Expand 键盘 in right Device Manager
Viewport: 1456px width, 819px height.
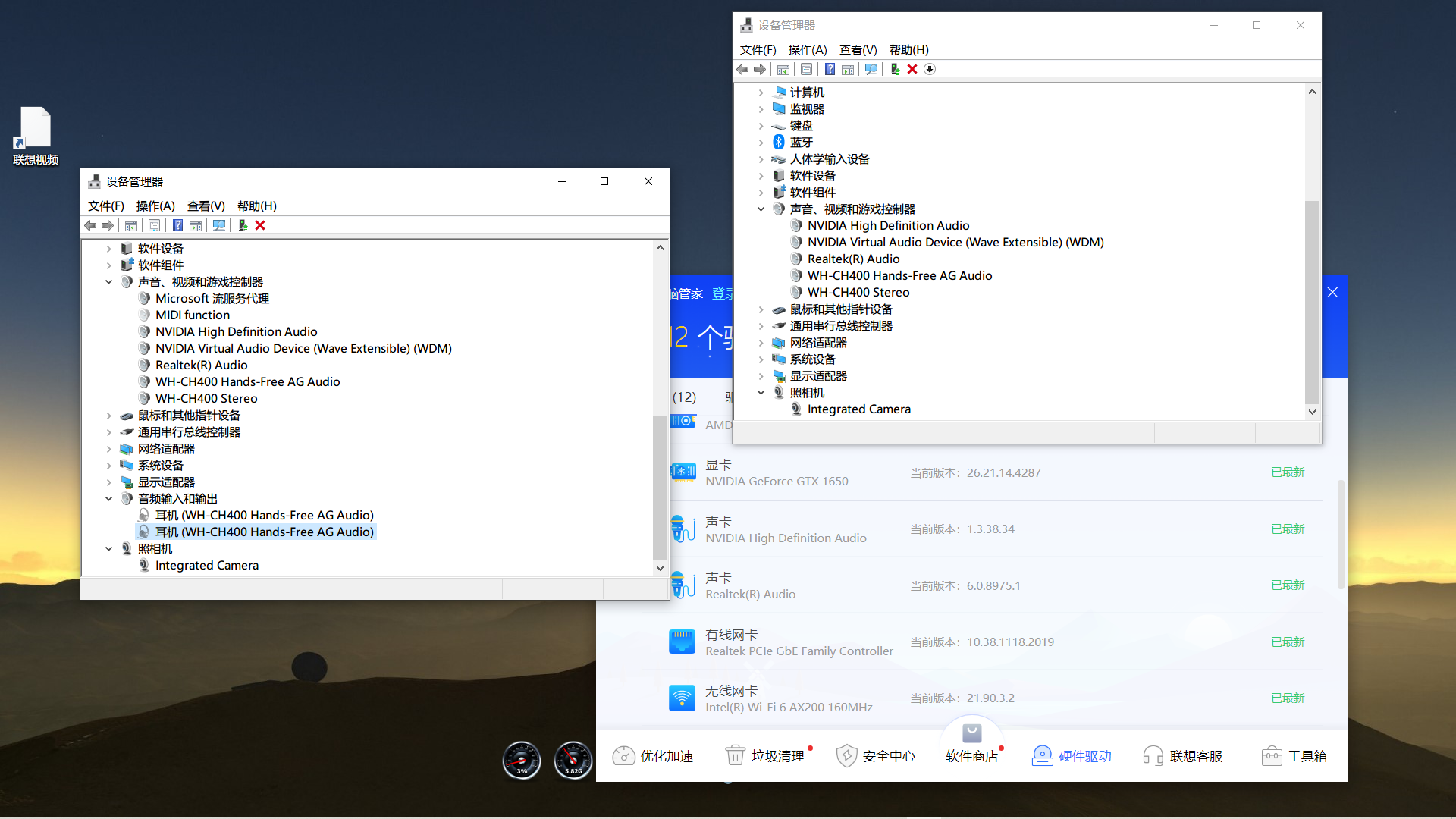[x=761, y=126]
